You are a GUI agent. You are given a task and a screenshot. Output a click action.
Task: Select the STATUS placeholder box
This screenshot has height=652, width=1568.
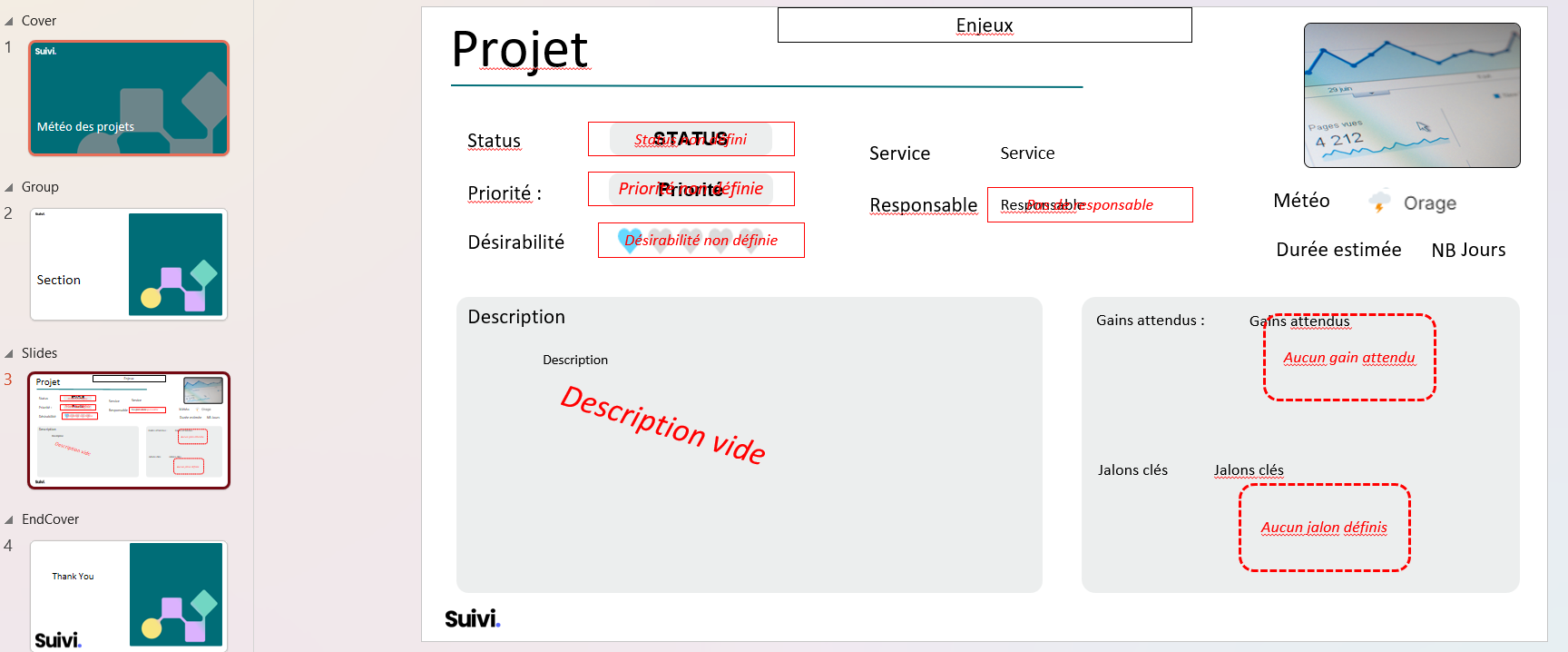point(691,139)
